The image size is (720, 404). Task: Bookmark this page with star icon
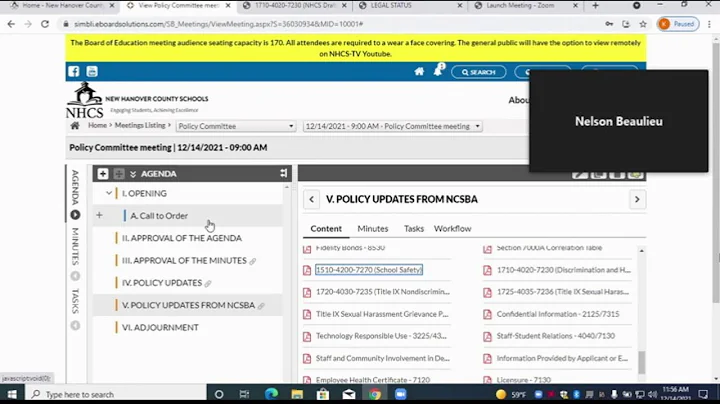tap(643, 24)
